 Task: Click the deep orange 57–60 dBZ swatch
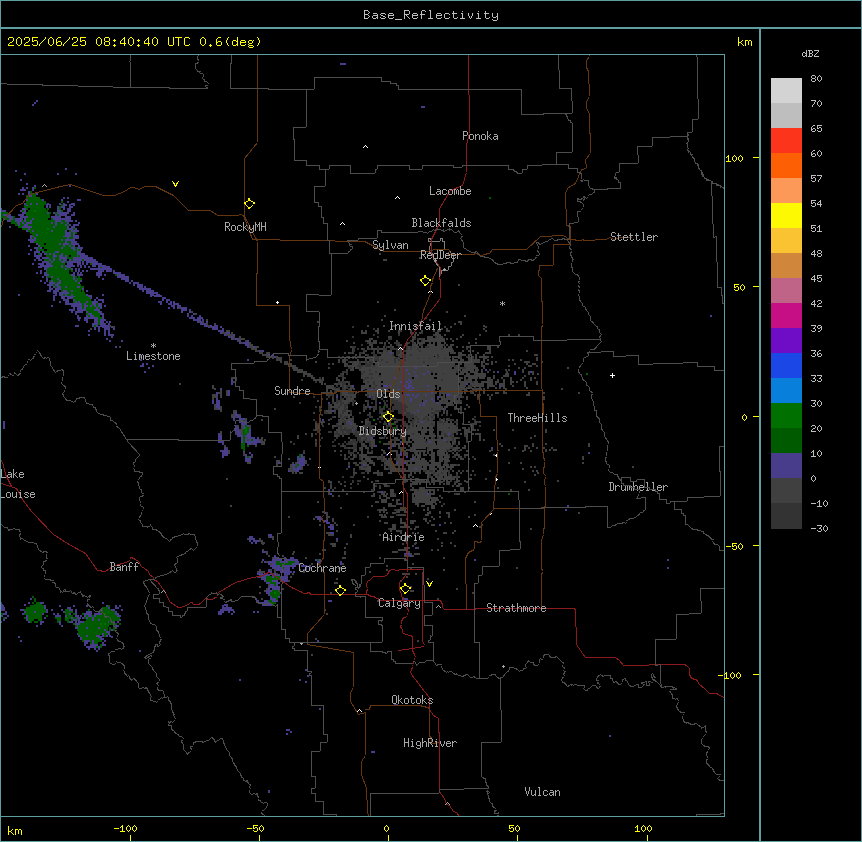[786, 165]
